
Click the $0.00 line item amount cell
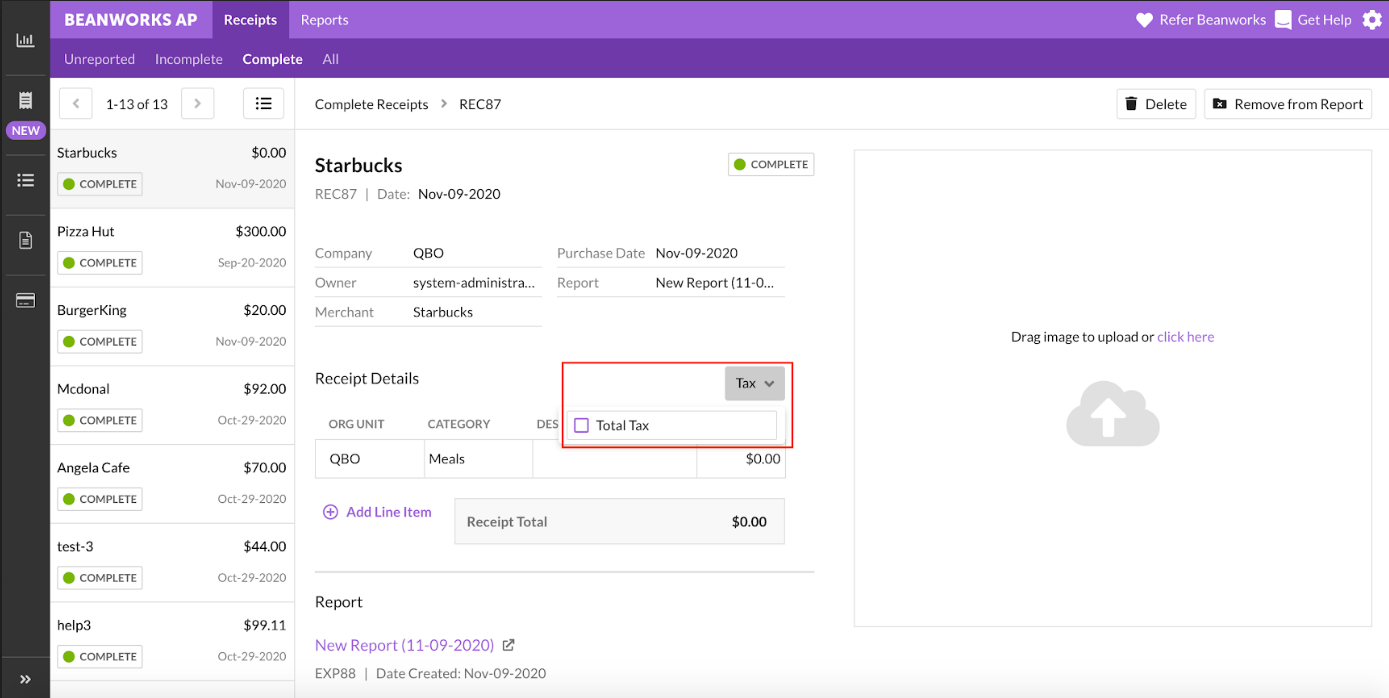[741, 459]
